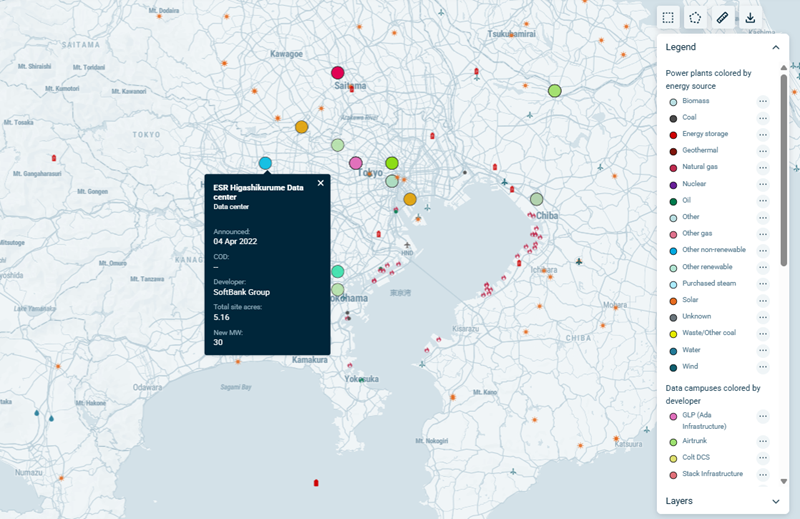Click the Geothermal legend label

(704, 151)
